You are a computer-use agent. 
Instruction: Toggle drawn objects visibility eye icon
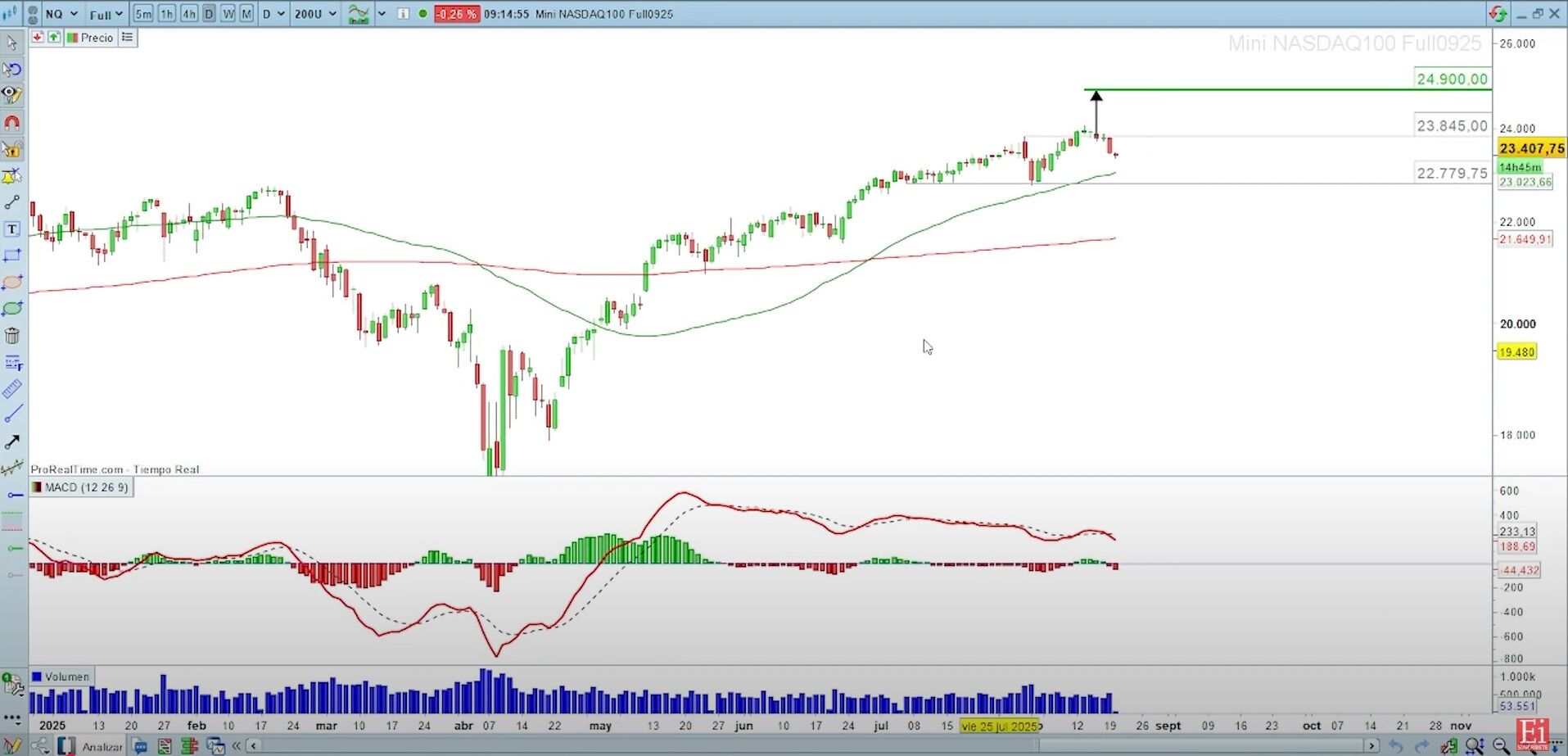coord(12,96)
